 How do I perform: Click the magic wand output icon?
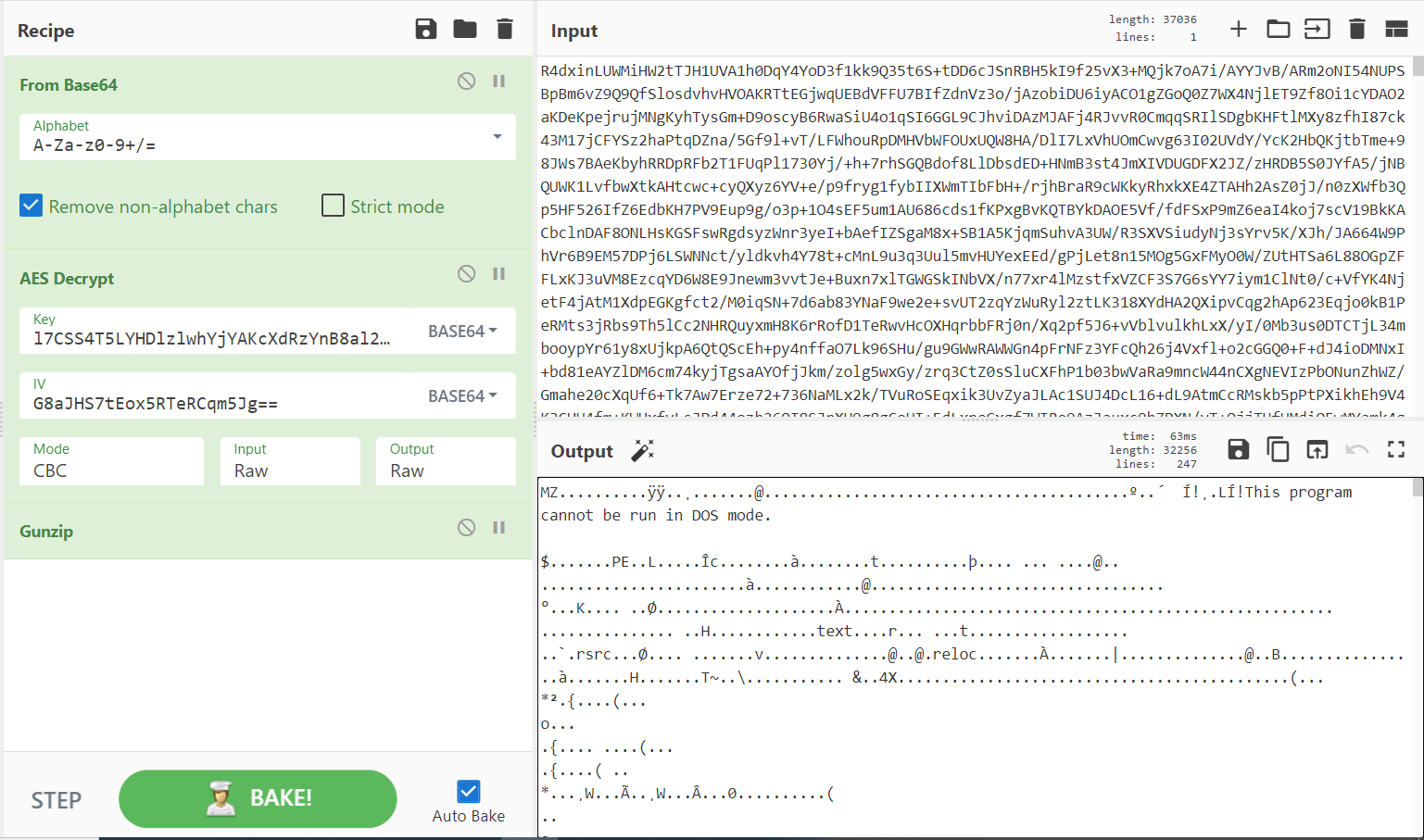(642, 451)
